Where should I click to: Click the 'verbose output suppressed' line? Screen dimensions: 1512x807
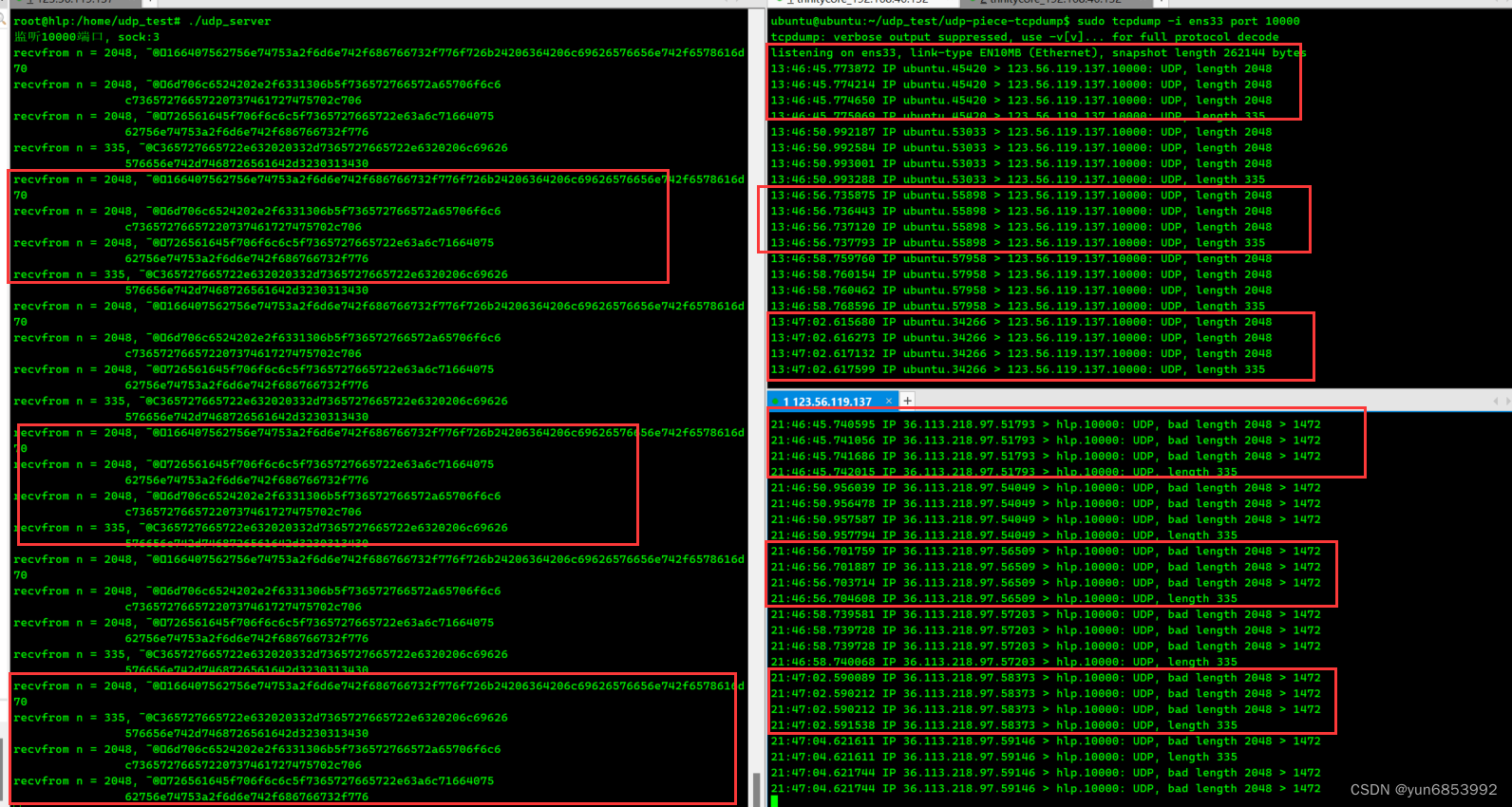point(1025,37)
